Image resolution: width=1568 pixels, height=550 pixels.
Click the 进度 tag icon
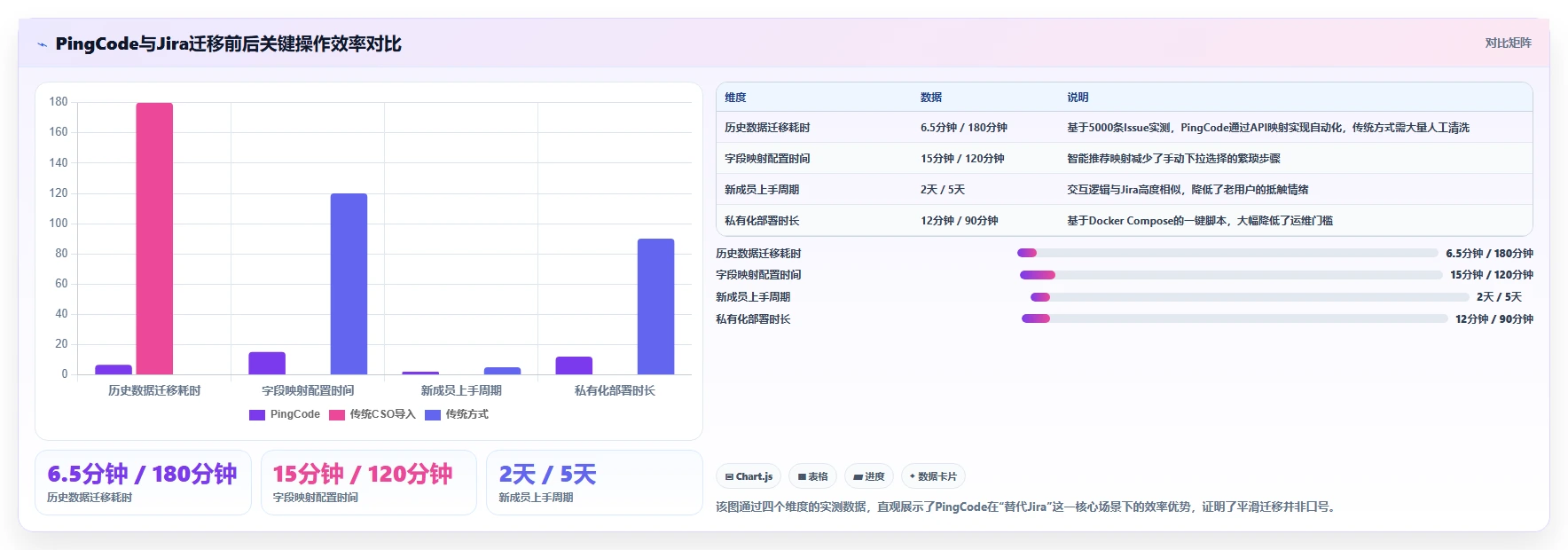[858, 477]
